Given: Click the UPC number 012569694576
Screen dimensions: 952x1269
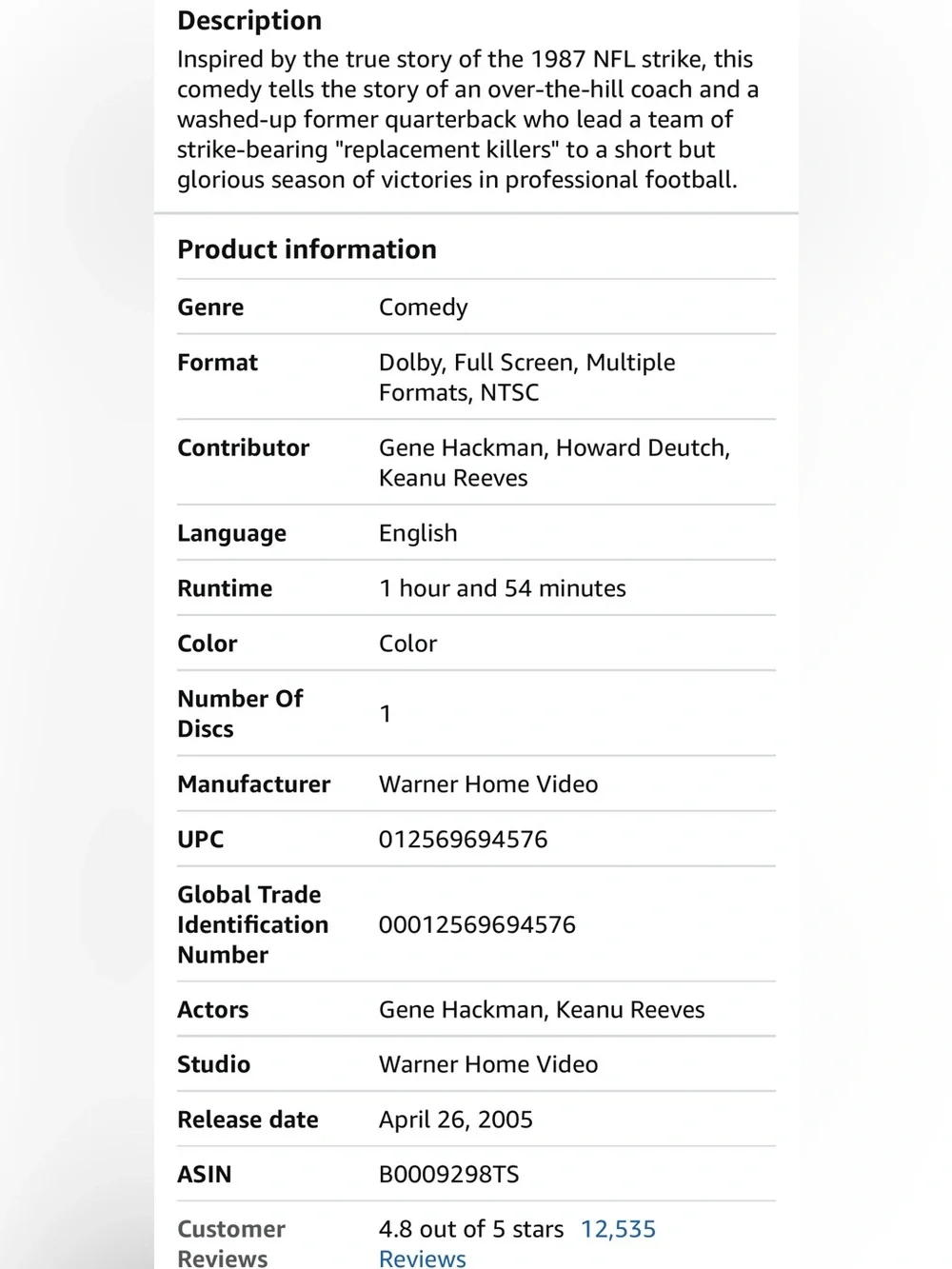Looking at the screenshot, I should click(x=464, y=840).
